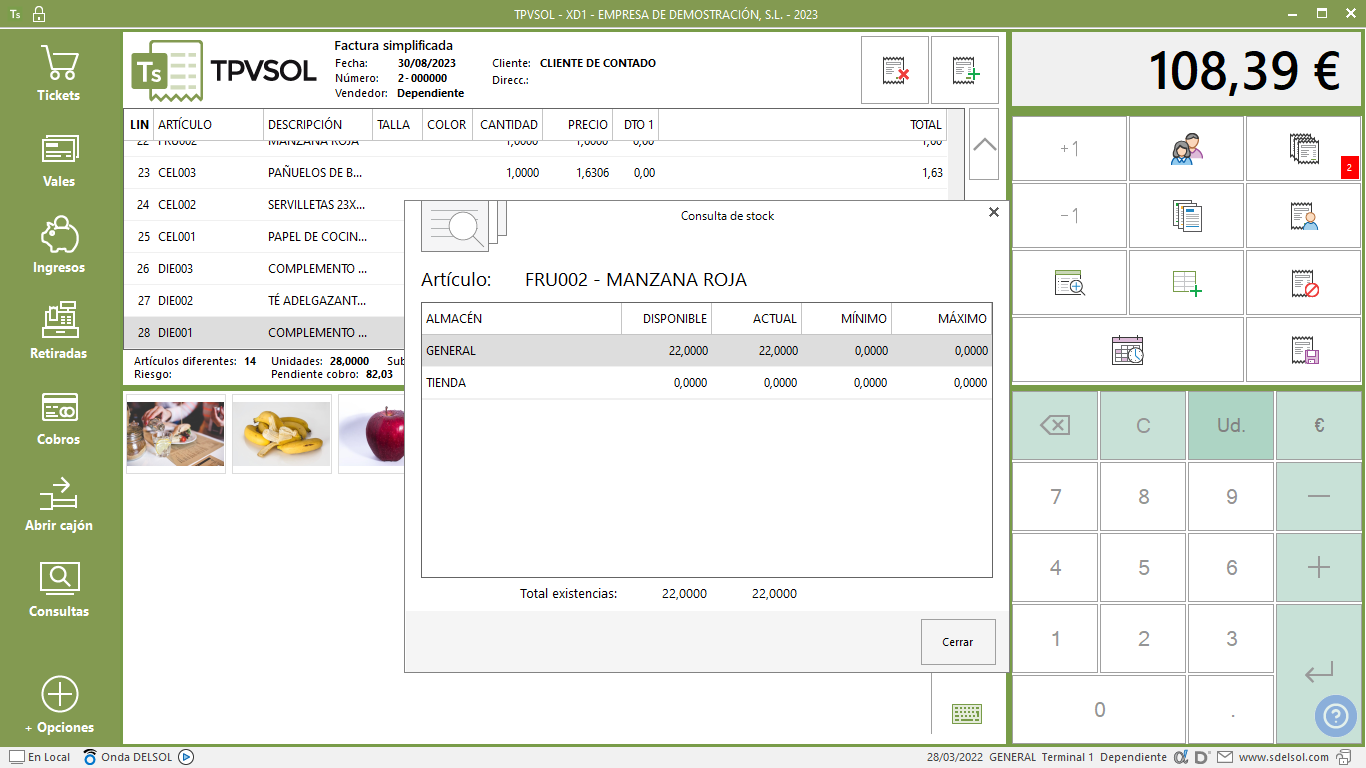Click the cancel ticket icon with prohibition sign

(x=1304, y=284)
